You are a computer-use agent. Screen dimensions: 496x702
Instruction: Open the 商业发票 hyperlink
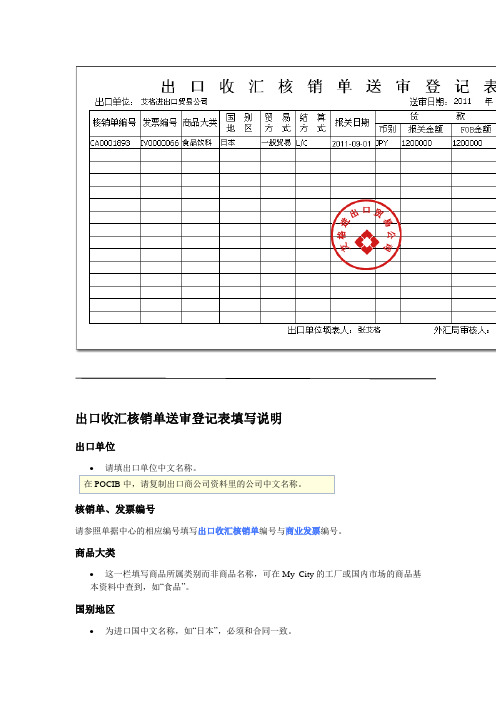[303, 531]
